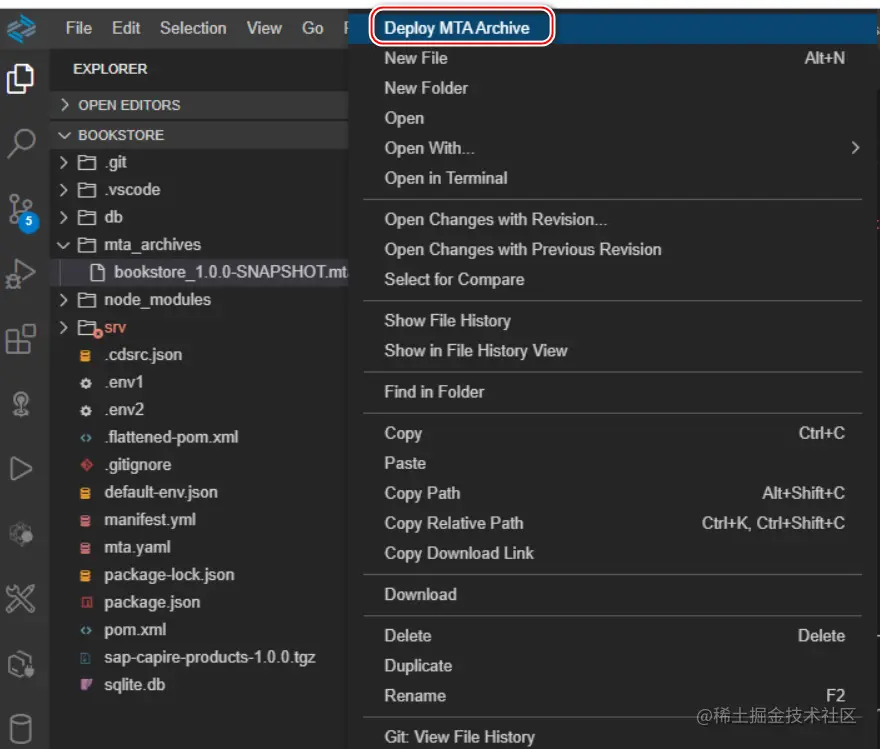Viewport: 880px width, 749px height.
Task: Click the SAP Business Application Studio logo
Action: [x=22, y=28]
